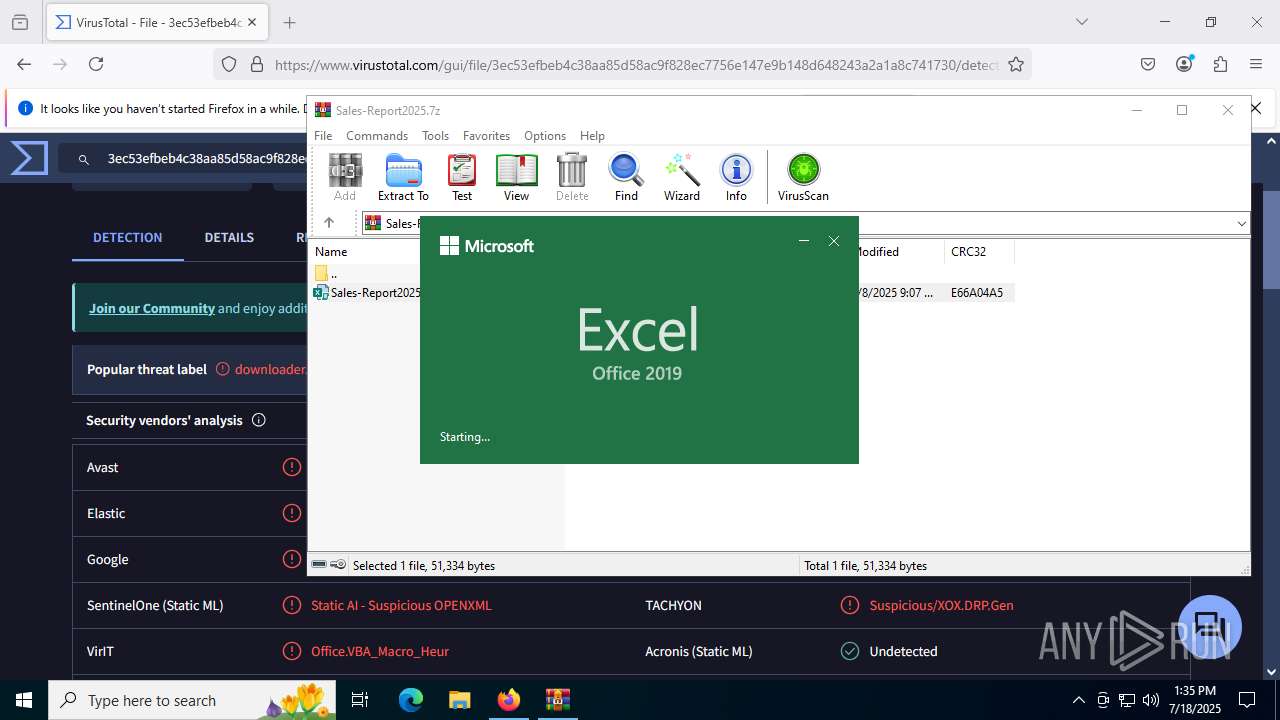The height and width of the screenshot is (720, 1280).
Task: Open Task View on the taskbar
Action: (360, 700)
